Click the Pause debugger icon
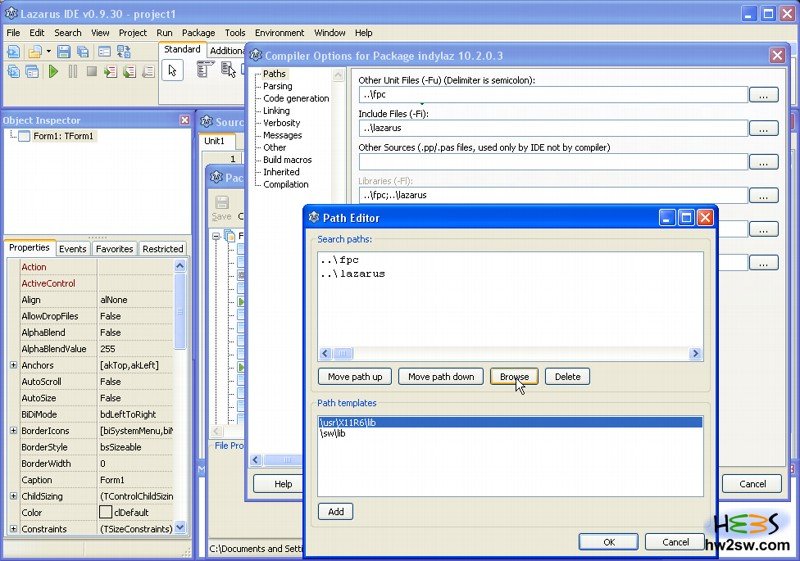Viewport: 800px width, 561px height. (x=73, y=71)
